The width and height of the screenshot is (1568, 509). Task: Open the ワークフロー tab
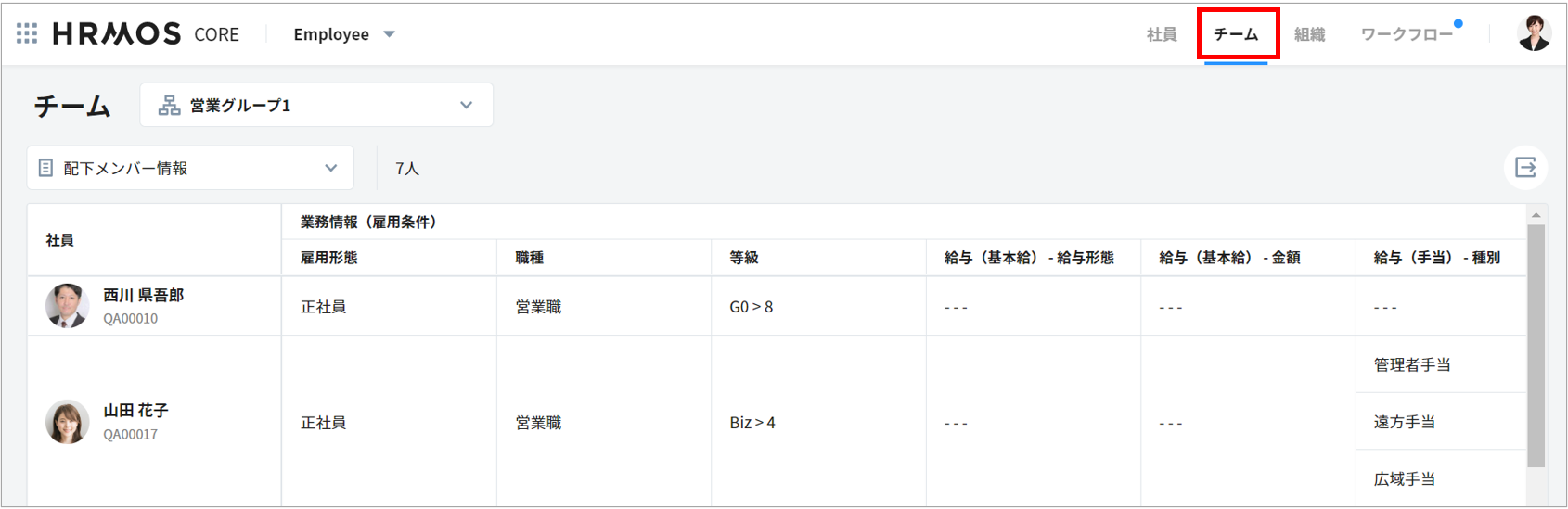(1406, 34)
